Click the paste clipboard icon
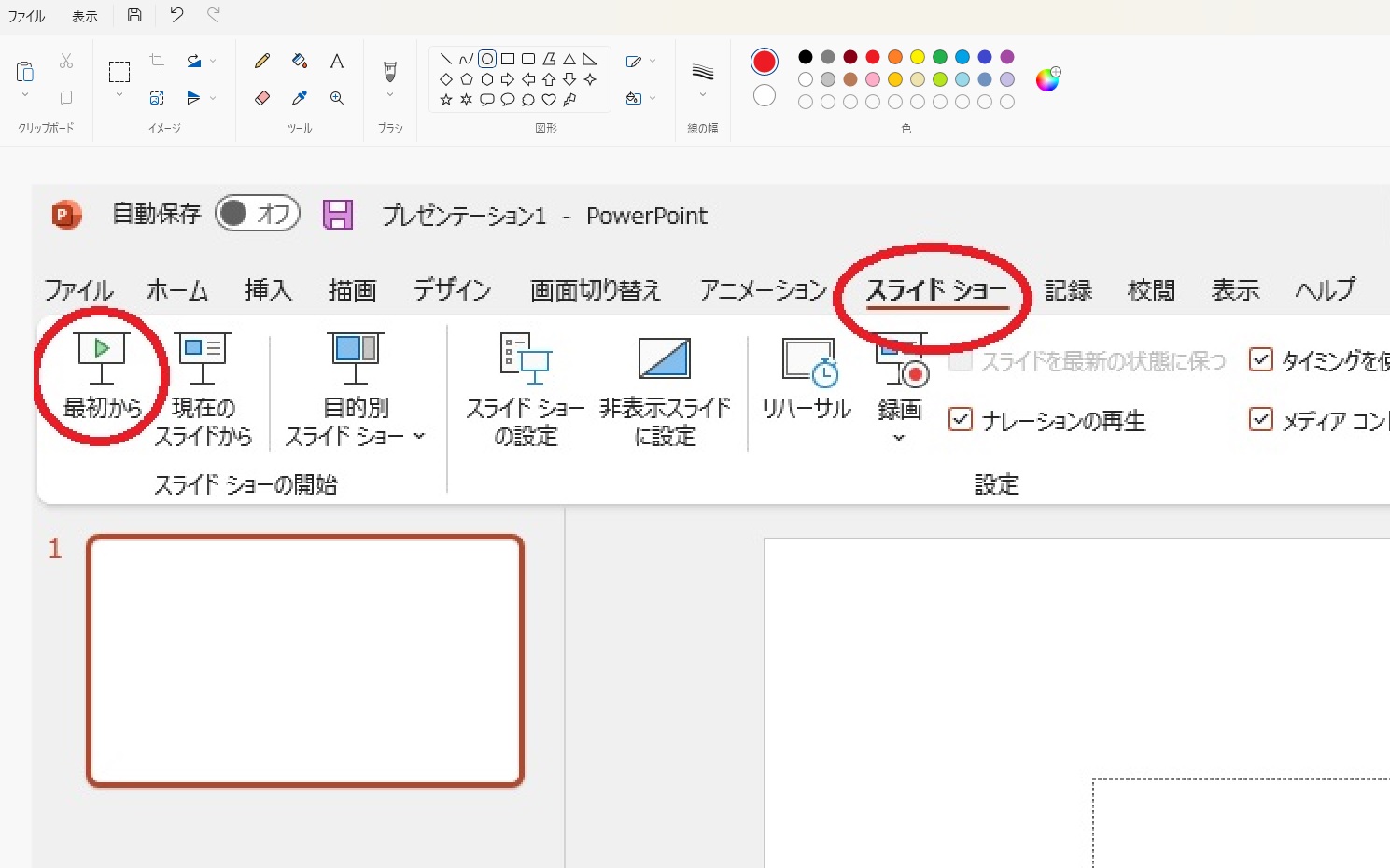The width and height of the screenshot is (1390, 868). 25,71
